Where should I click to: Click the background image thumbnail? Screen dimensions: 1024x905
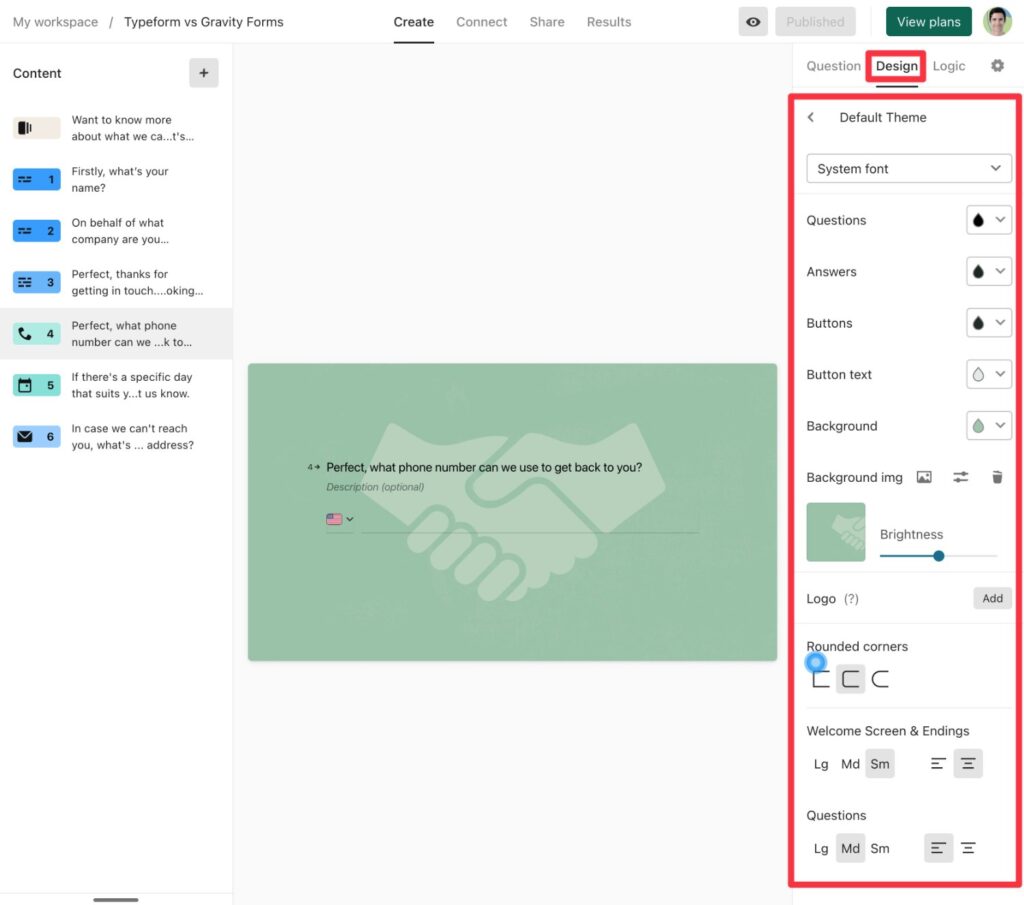pos(835,531)
